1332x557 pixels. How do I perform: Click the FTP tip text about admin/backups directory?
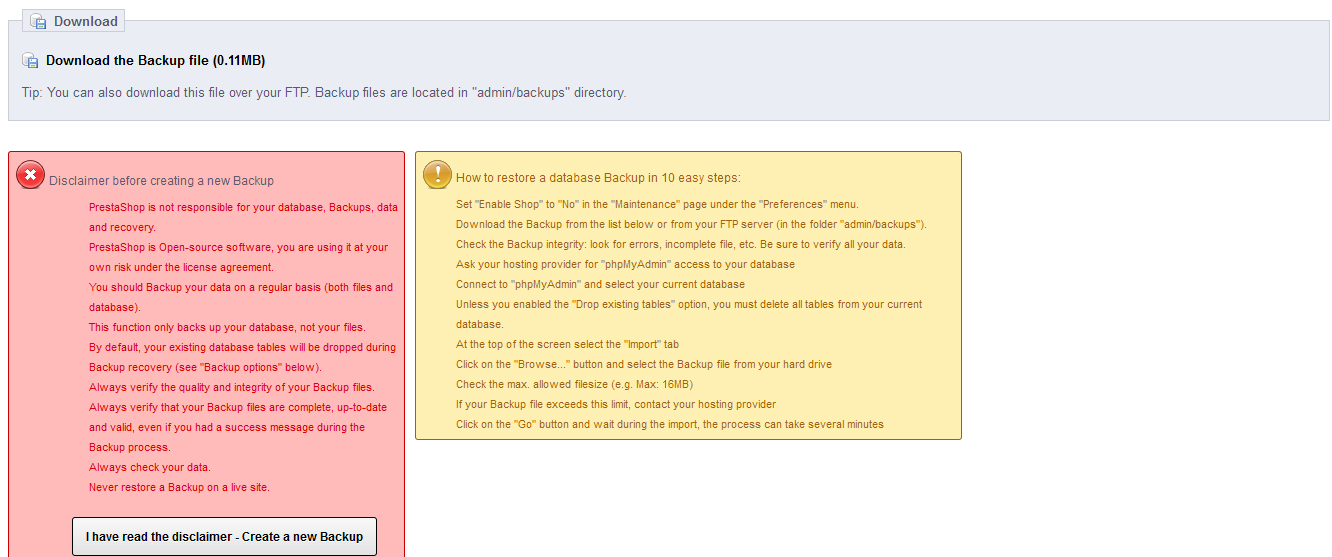click(323, 93)
